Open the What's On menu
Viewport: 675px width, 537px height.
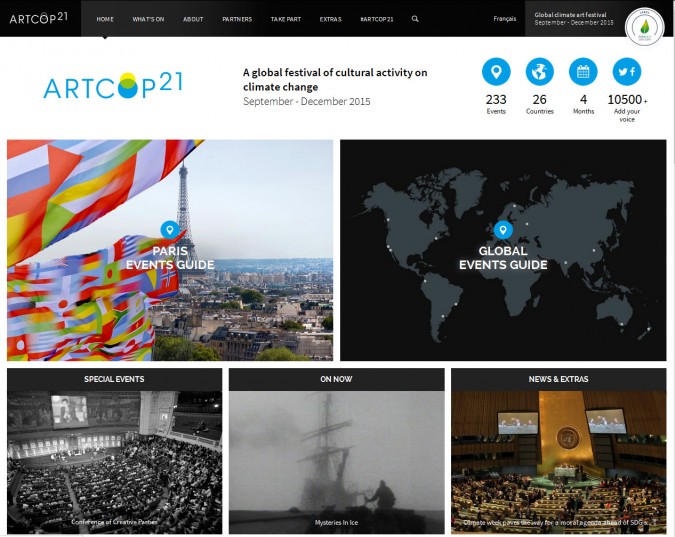click(x=149, y=19)
